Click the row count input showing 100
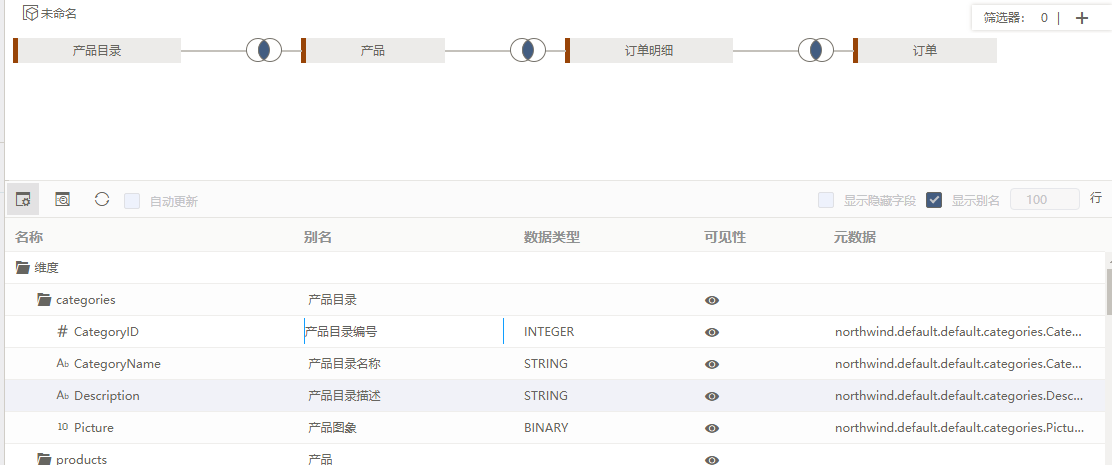 [x=1045, y=200]
